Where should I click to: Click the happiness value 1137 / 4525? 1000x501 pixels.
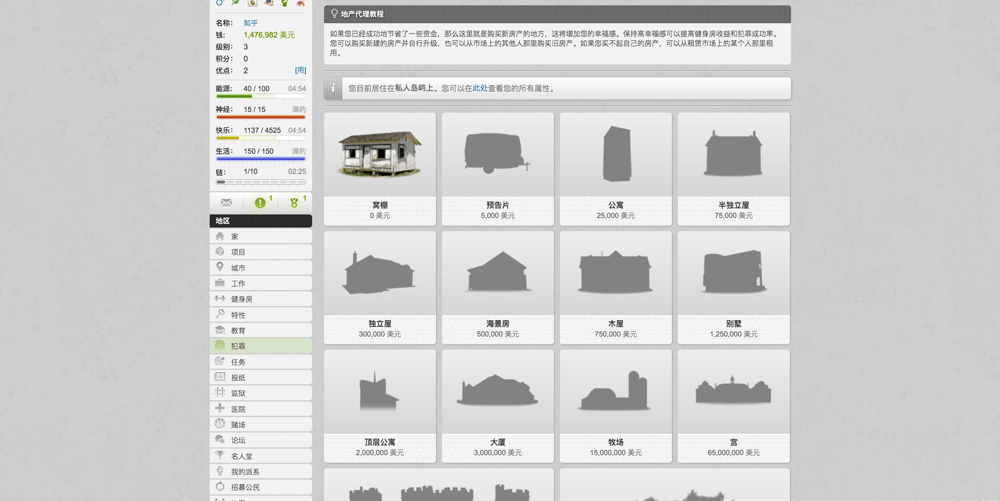[262, 130]
